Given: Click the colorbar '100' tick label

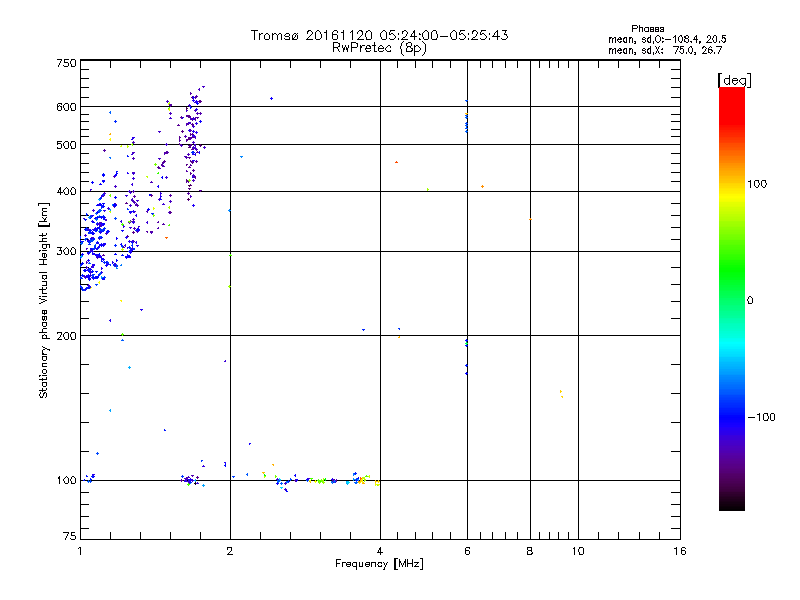Looking at the screenshot, I should (x=757, y=184).
